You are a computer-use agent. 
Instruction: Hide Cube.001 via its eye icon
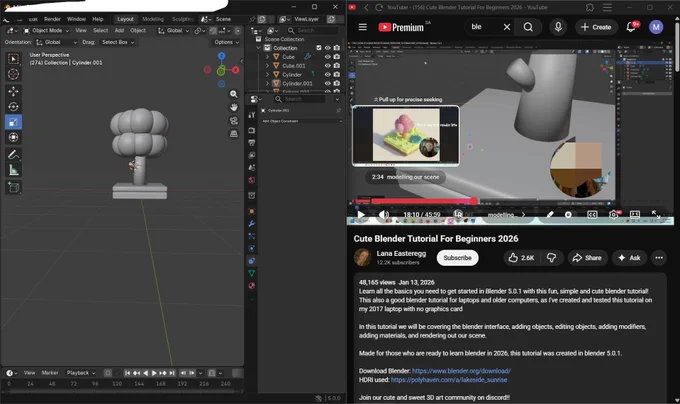[x=328, y=66]
